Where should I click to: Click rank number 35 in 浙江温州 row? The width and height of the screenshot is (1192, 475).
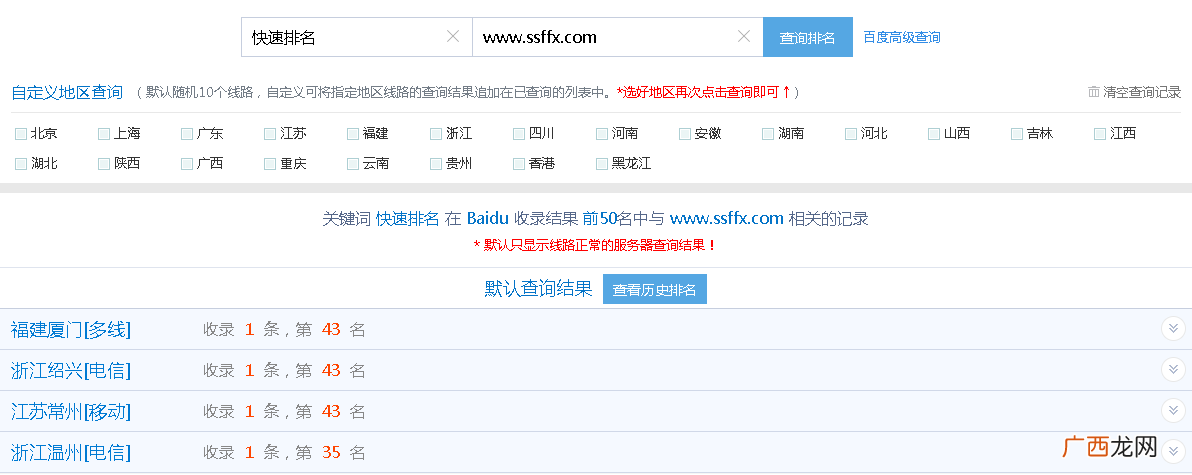click(x=331, y=453)
